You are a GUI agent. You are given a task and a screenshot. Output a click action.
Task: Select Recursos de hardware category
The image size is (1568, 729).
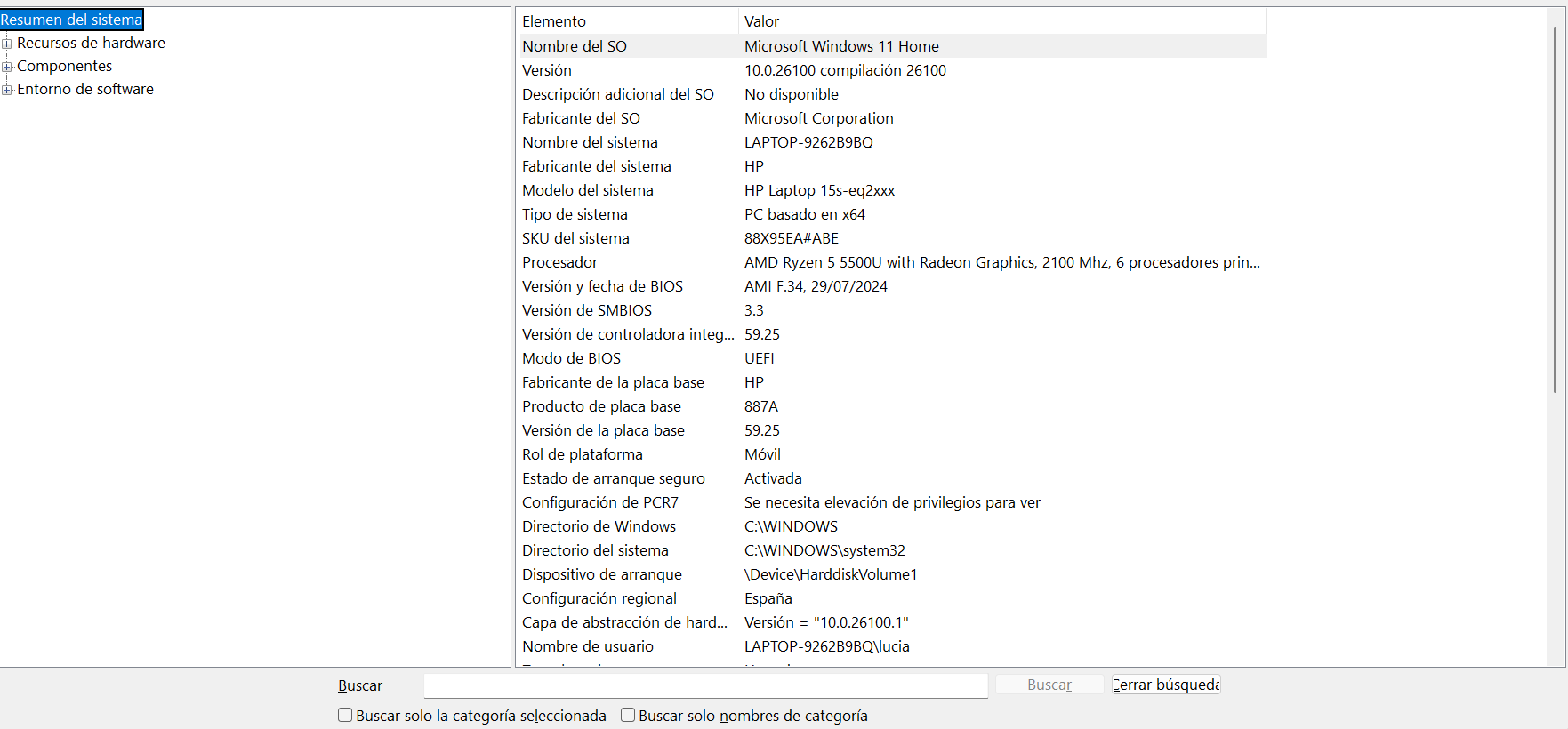(x=91, y=43)
